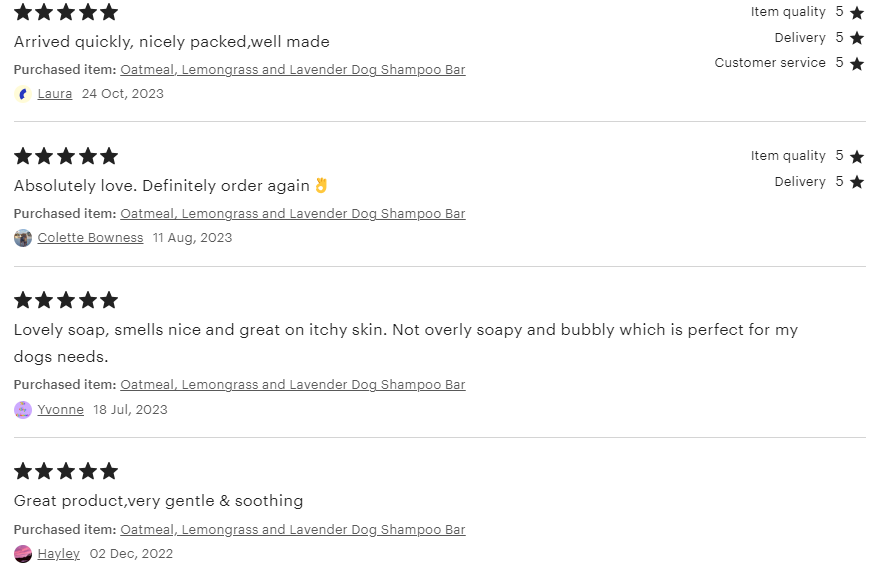894x579 pixels.
Task: Click the five-star rating on Yvonne's review
Action: 66,300
